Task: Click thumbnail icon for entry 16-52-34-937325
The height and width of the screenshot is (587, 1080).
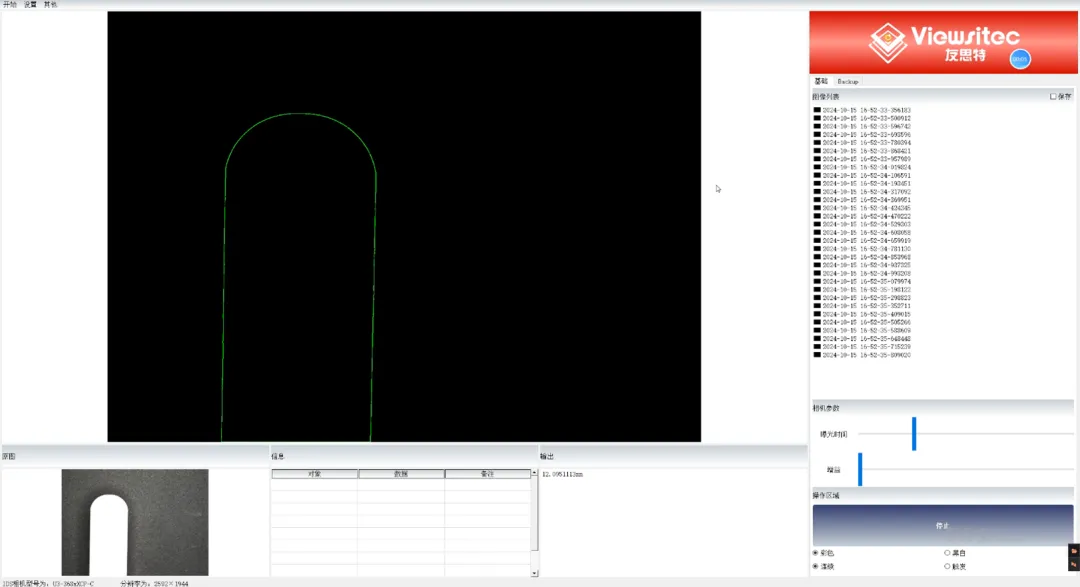Action: [817, 265]
